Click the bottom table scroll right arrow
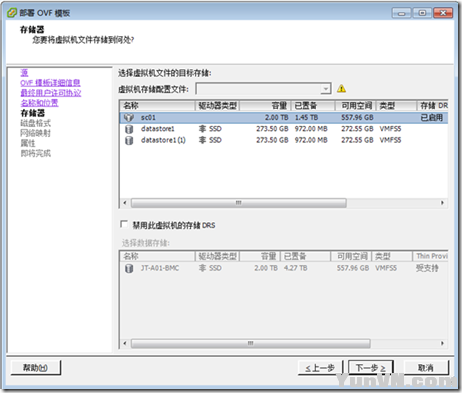462x393 pixels. (442, 343)
